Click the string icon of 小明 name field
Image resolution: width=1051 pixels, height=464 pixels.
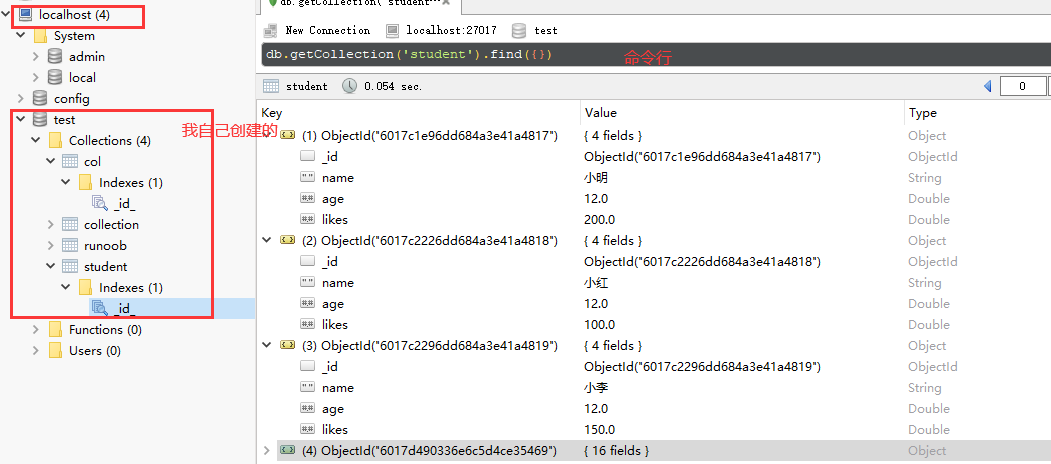(308, 178)
